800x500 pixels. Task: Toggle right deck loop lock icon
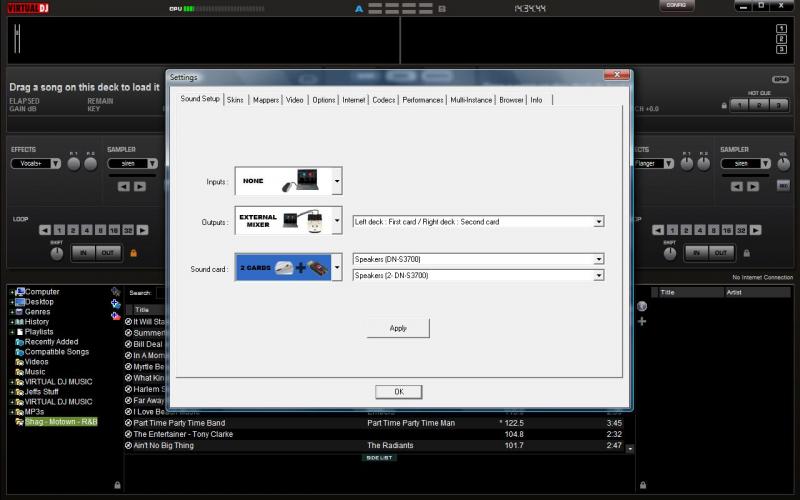pos(747,253)
